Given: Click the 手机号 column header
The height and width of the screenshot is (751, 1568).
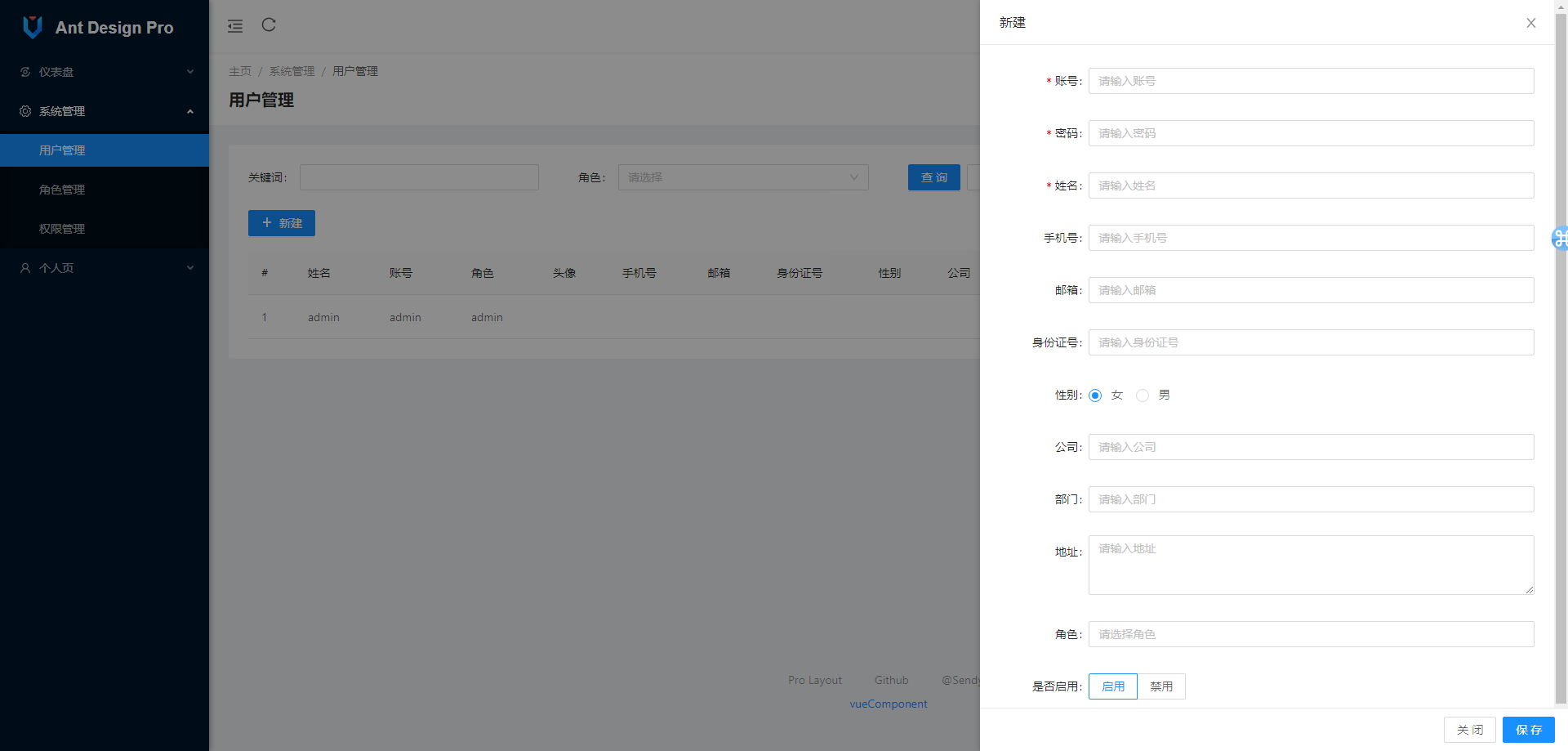Looking at the screenshot, I should point(639,273).
